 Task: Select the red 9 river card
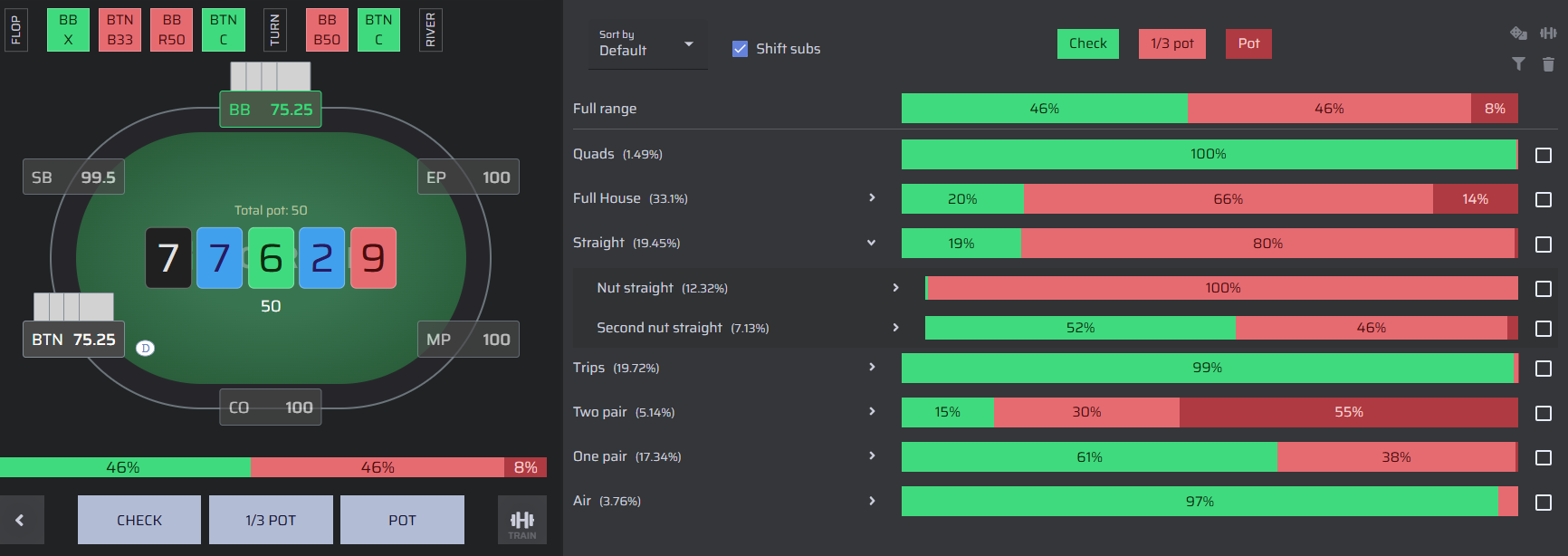coord(373,258)
